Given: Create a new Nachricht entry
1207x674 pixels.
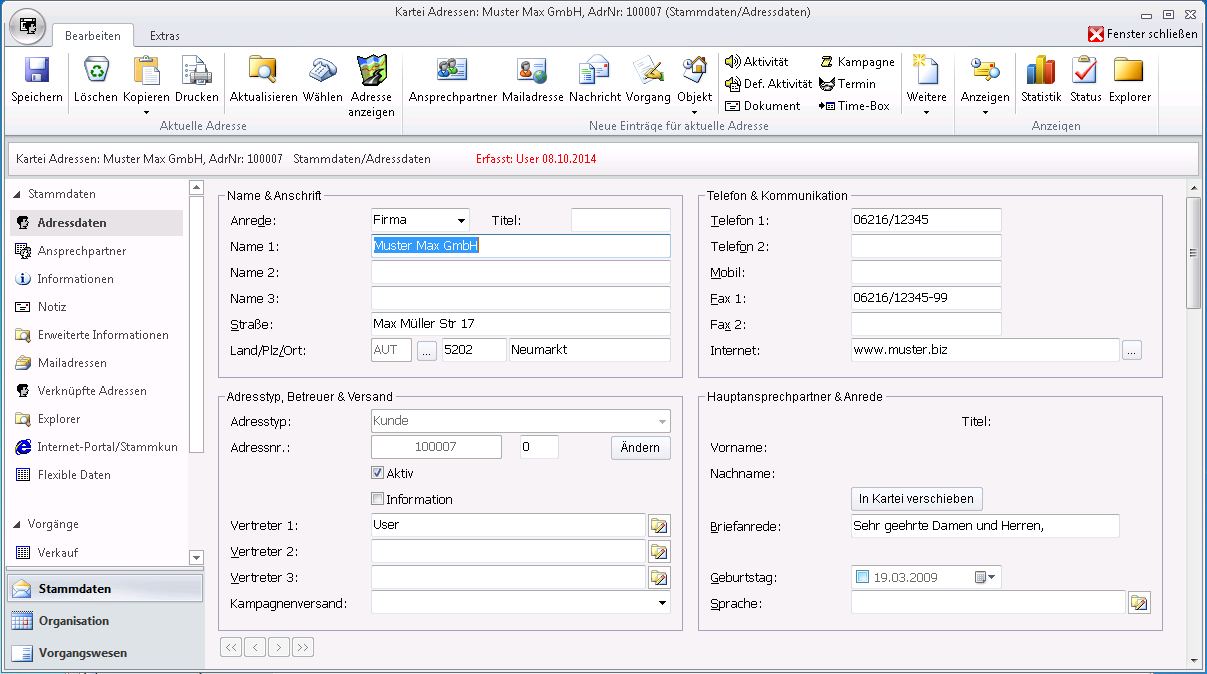Looking at the screenshot, I should click(595, 80).
